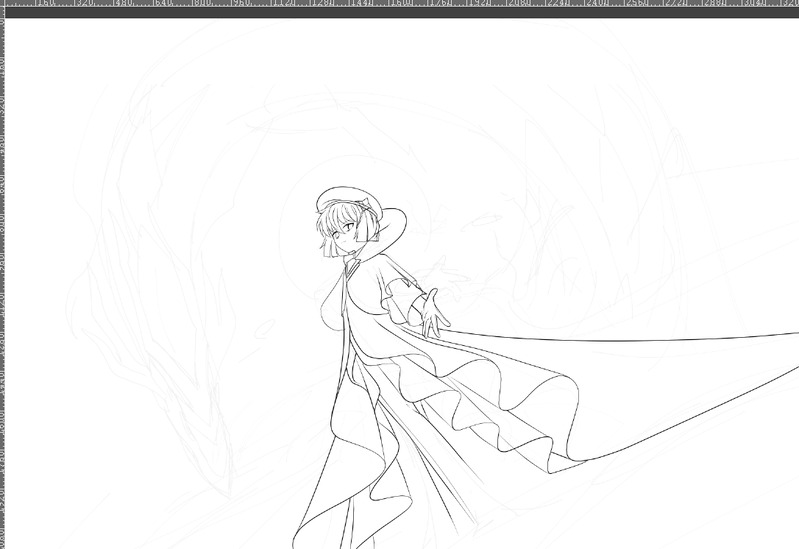Click the vertical ruler beside the canvas
This screenshot has height=549, width=799.
[2, 283]
